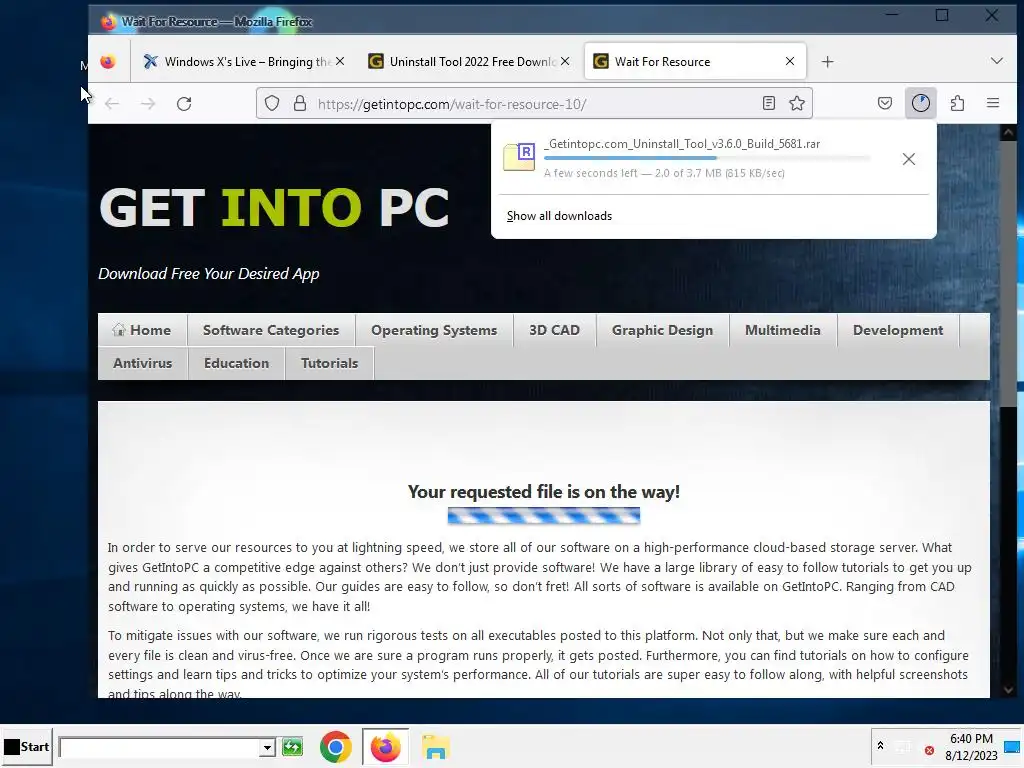The height and width of the screenshot is (768, 1024).
Task: Expand the taskbar address box dropdown arrow
Action: [x=267, y=747]
